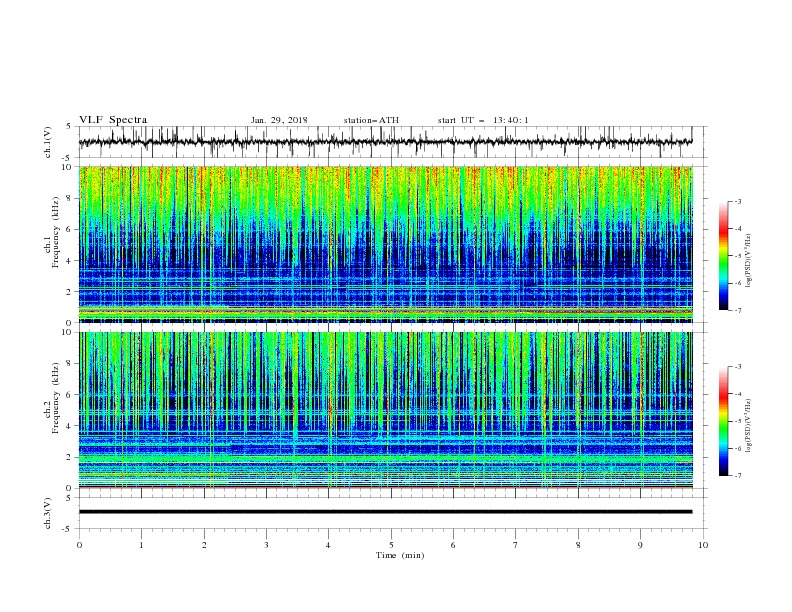Click the "-3" label on lower color bar
The height and width of the screenshot is (612, 792).
coord(737,367)
